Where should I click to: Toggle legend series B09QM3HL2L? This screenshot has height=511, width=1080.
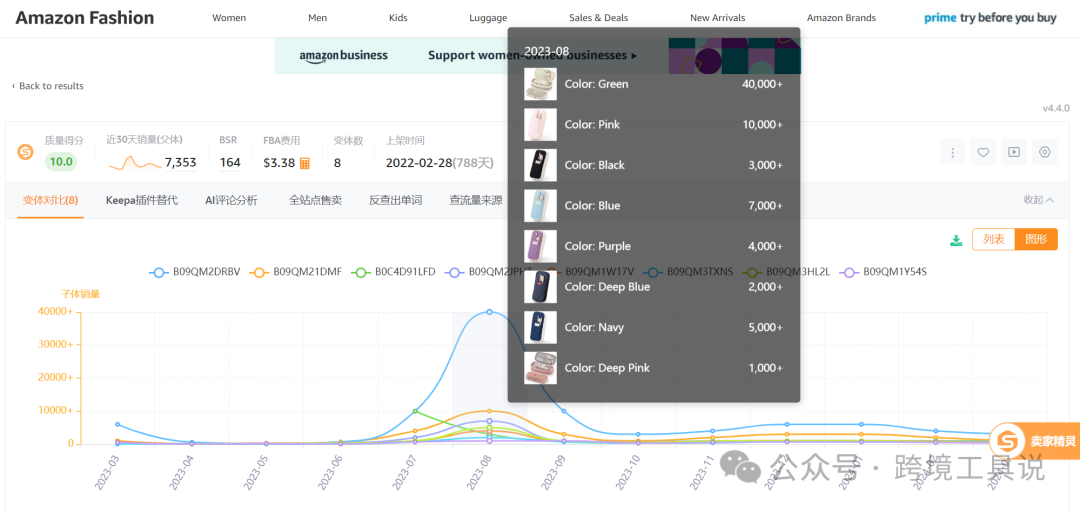point(789,272)
